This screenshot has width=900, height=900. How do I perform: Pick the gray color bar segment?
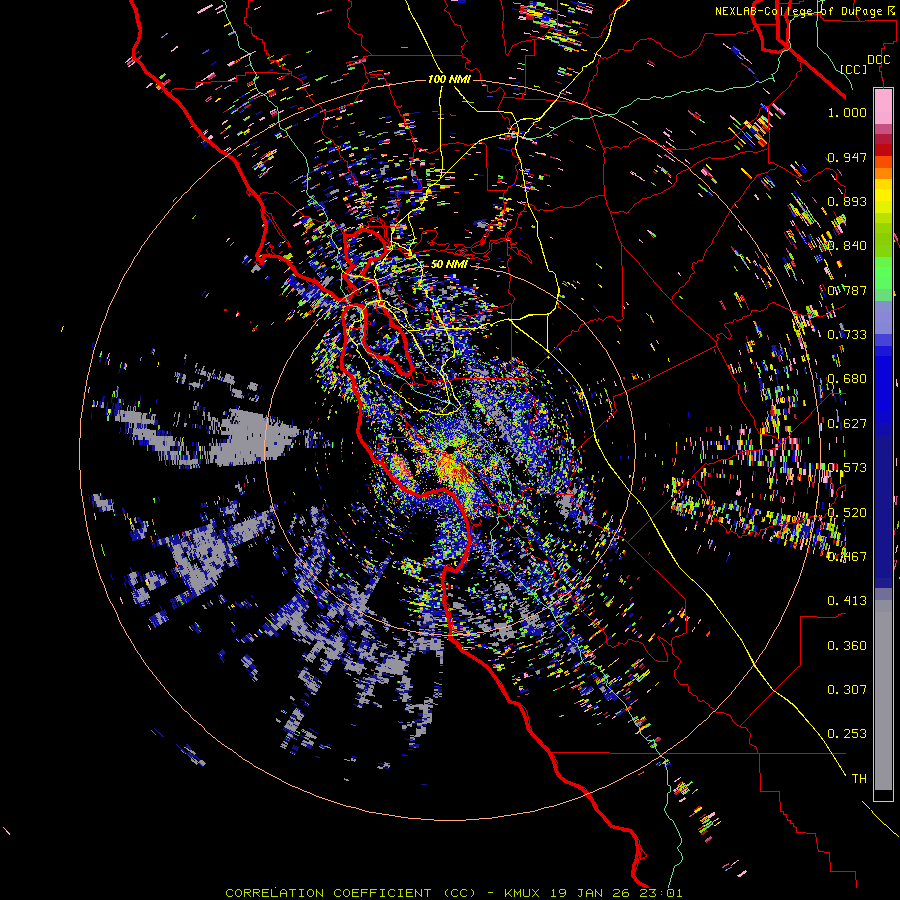click(x=883, y=695)
